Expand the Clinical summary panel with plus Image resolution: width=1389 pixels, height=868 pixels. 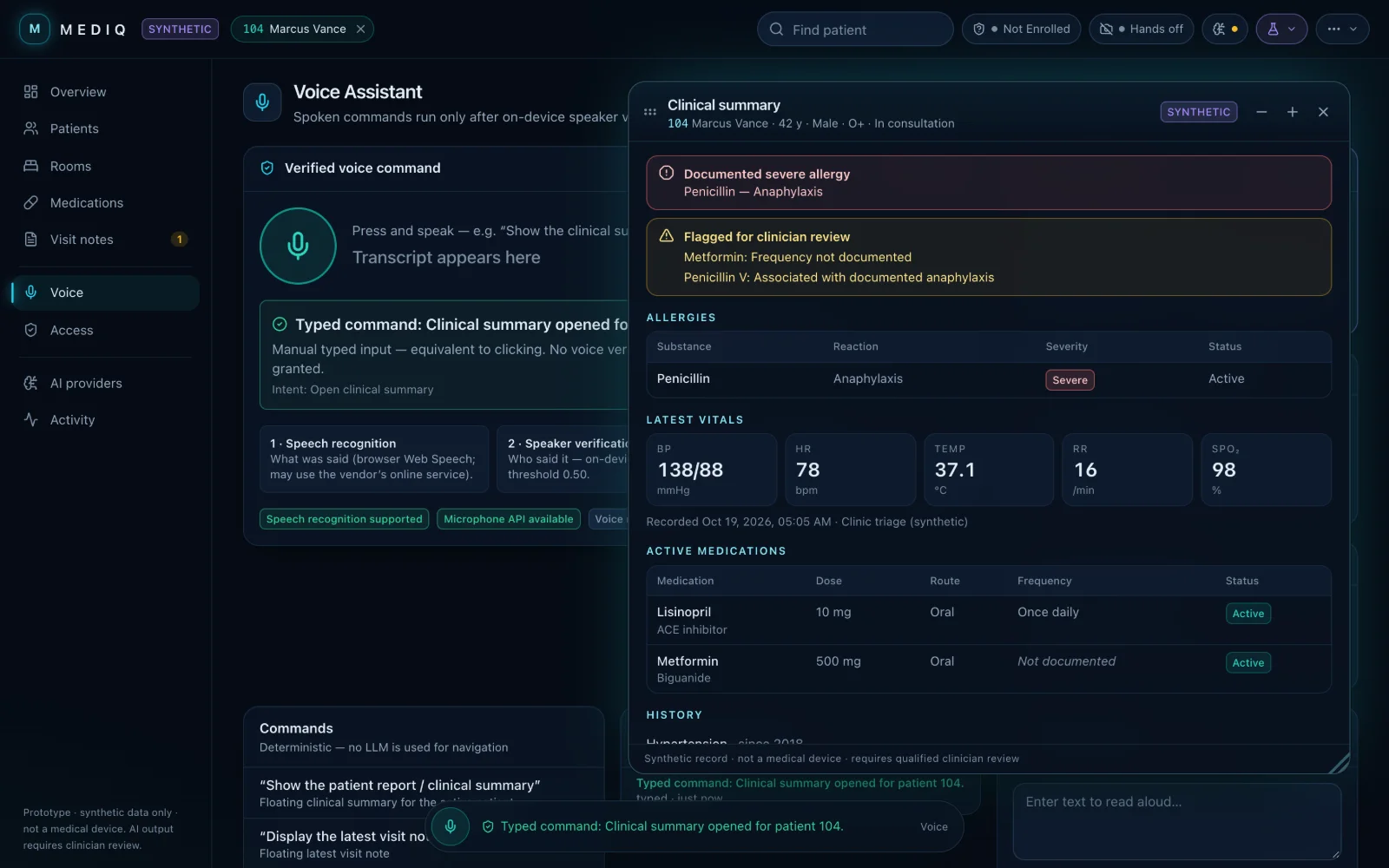(x=1292, y=112)
